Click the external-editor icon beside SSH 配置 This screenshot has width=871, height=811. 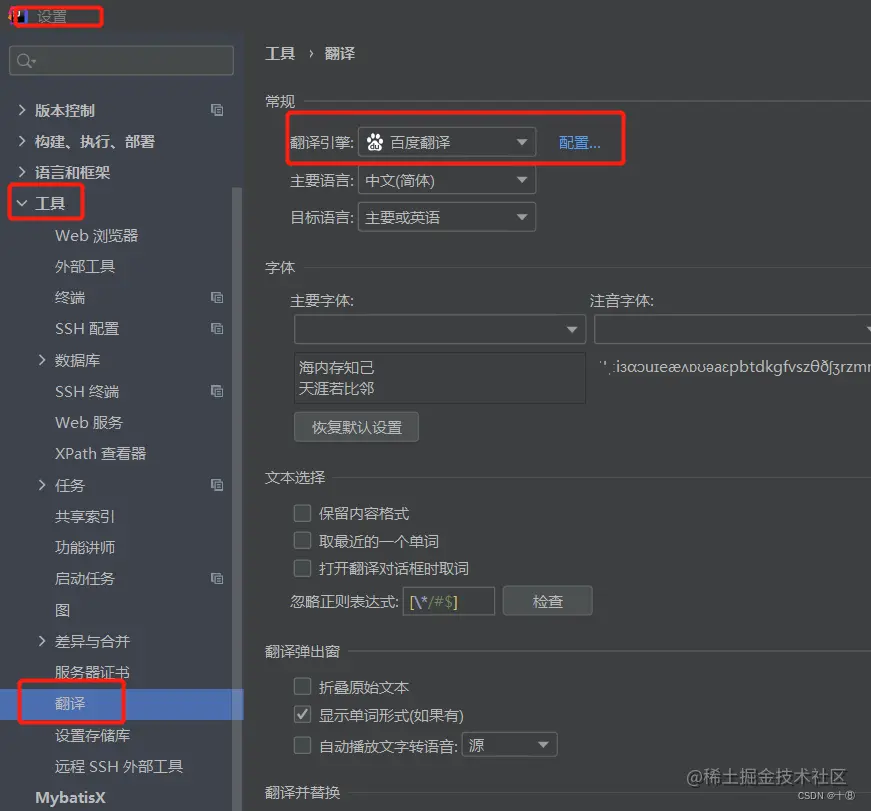point(217,328)
